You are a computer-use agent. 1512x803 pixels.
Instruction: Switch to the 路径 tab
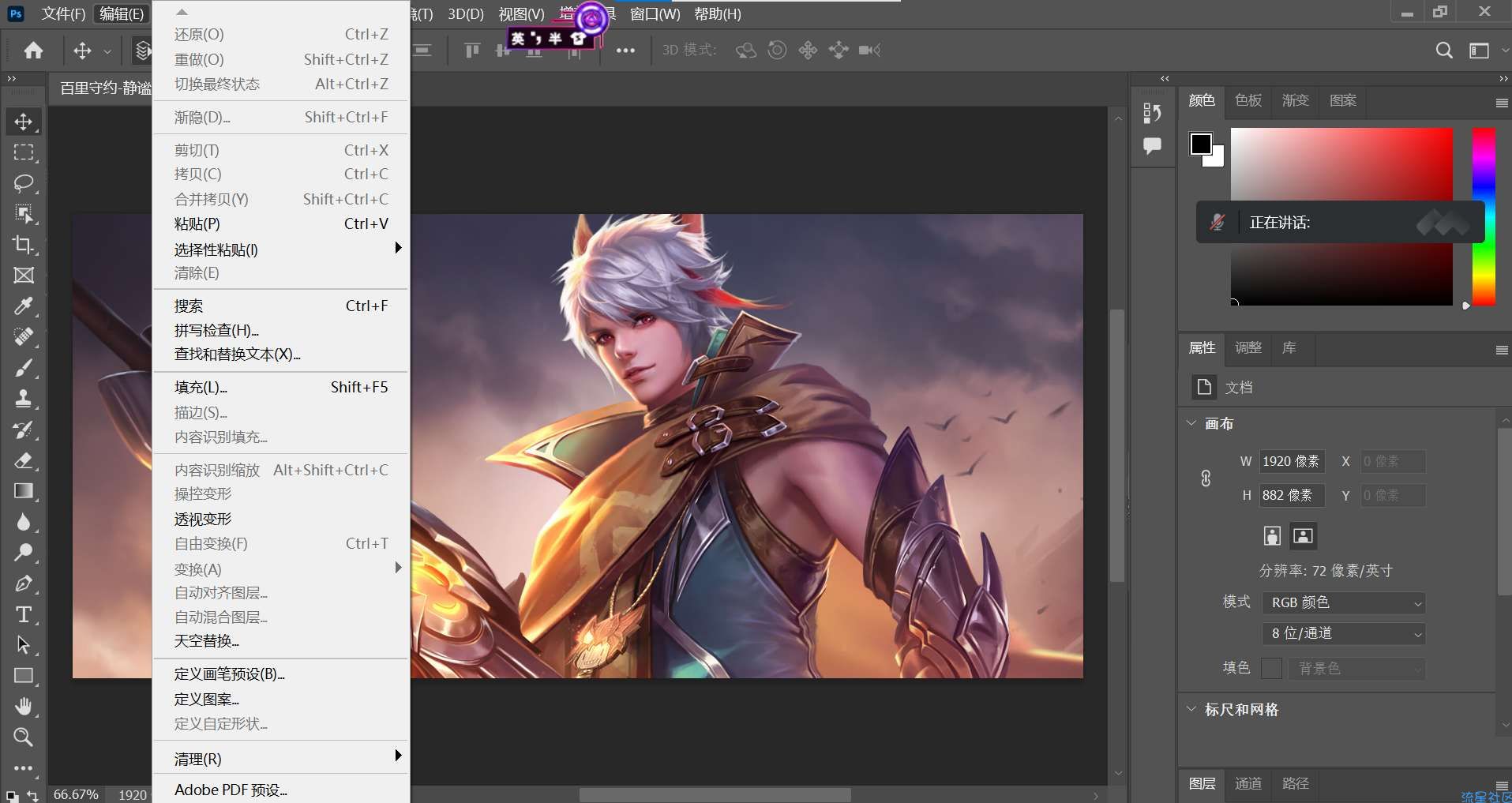tap(1296, 783)
